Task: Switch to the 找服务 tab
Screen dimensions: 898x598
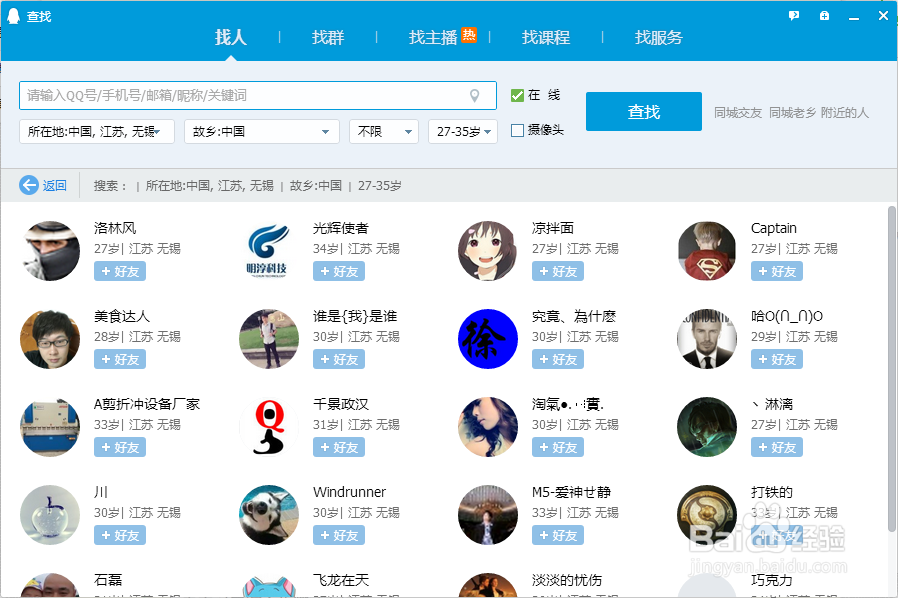Action: pyautogui.click(x=659, y=37)
